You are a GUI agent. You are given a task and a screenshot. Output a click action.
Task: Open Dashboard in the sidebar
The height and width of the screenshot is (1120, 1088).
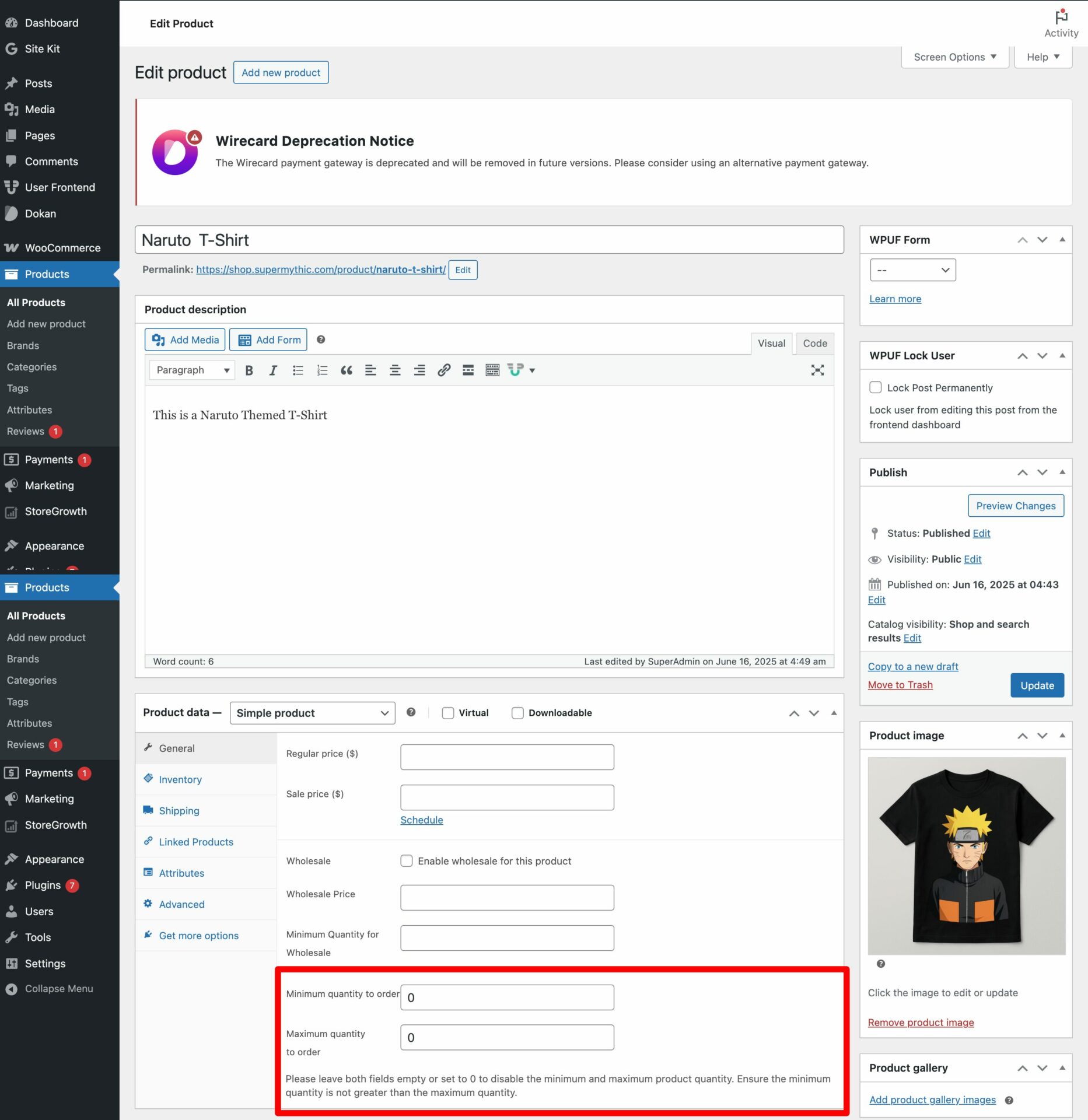pyautogui.click(x=51, y=23)
